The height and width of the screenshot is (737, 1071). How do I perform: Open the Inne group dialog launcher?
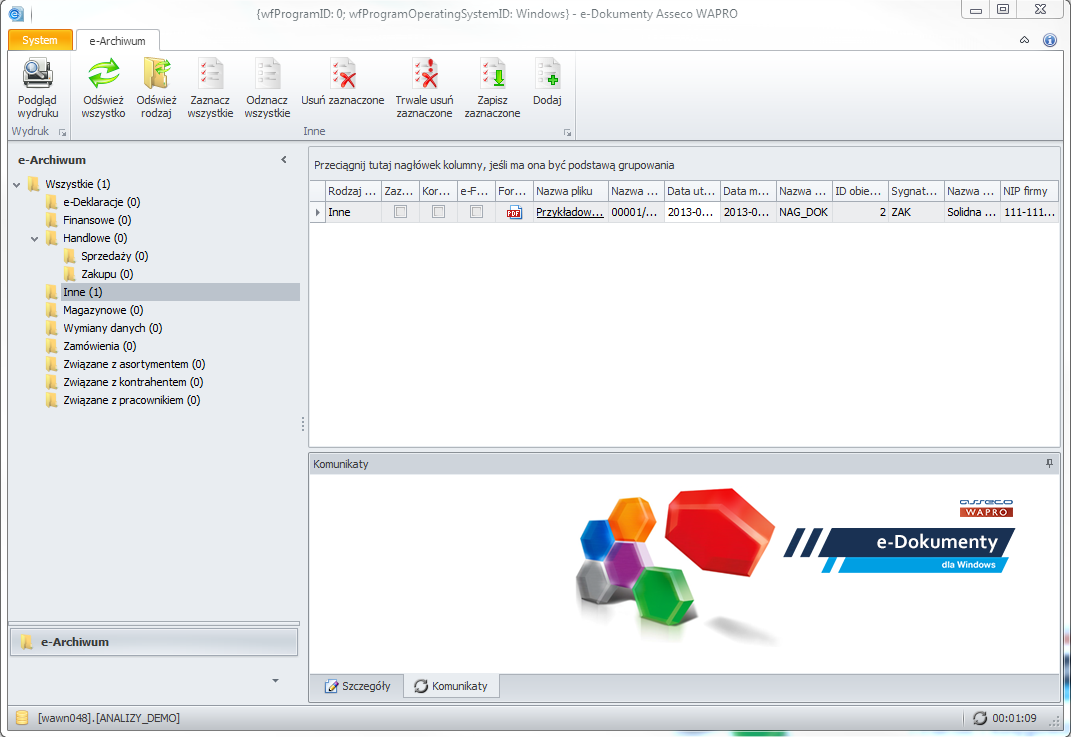567,133
